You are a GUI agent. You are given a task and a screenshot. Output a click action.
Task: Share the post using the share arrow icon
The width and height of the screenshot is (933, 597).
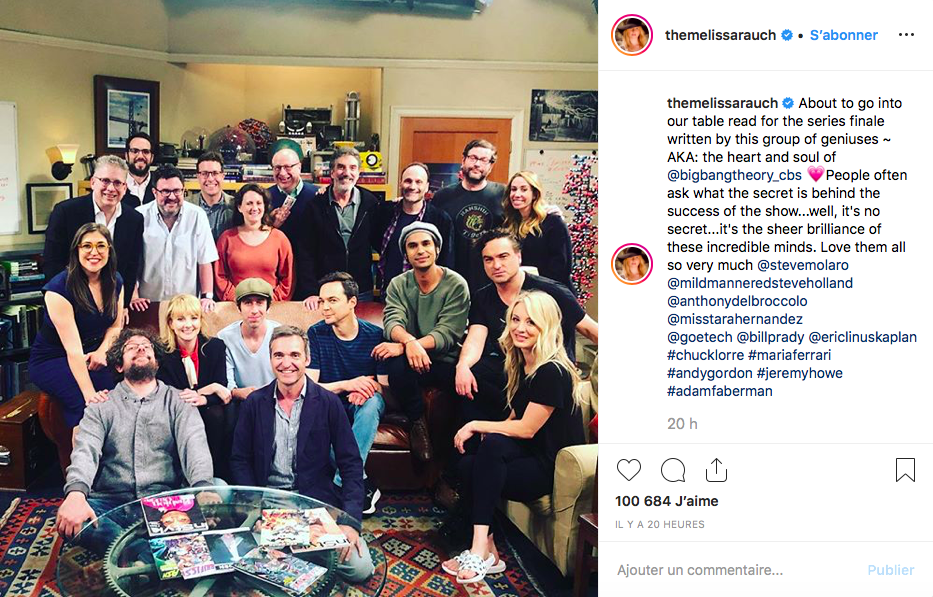[x=716, y=470]
